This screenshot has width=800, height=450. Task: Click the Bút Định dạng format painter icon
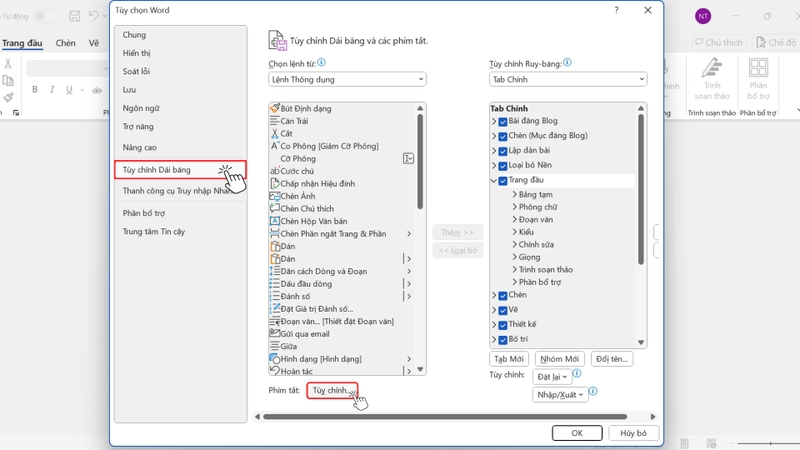274,108
